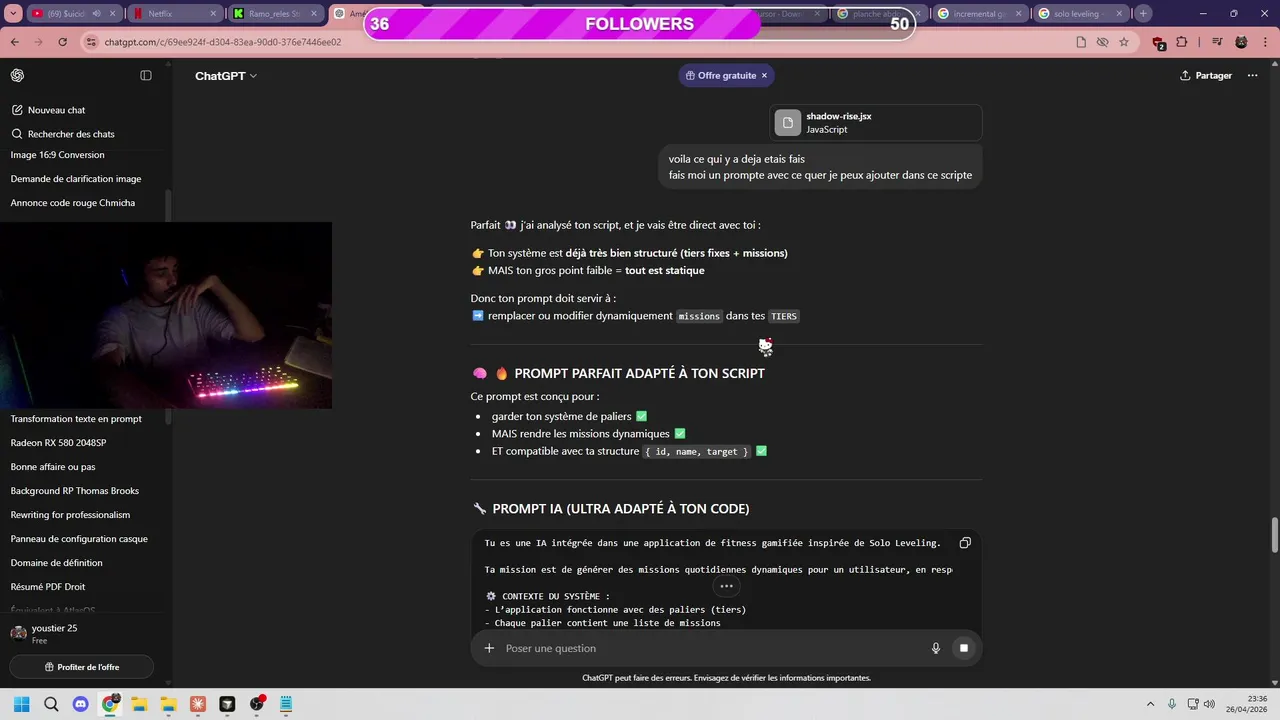This screenshot has width=1280, height=720.
Task: Open chat Demande de clarification image
Action: click(x=76, y=179)
